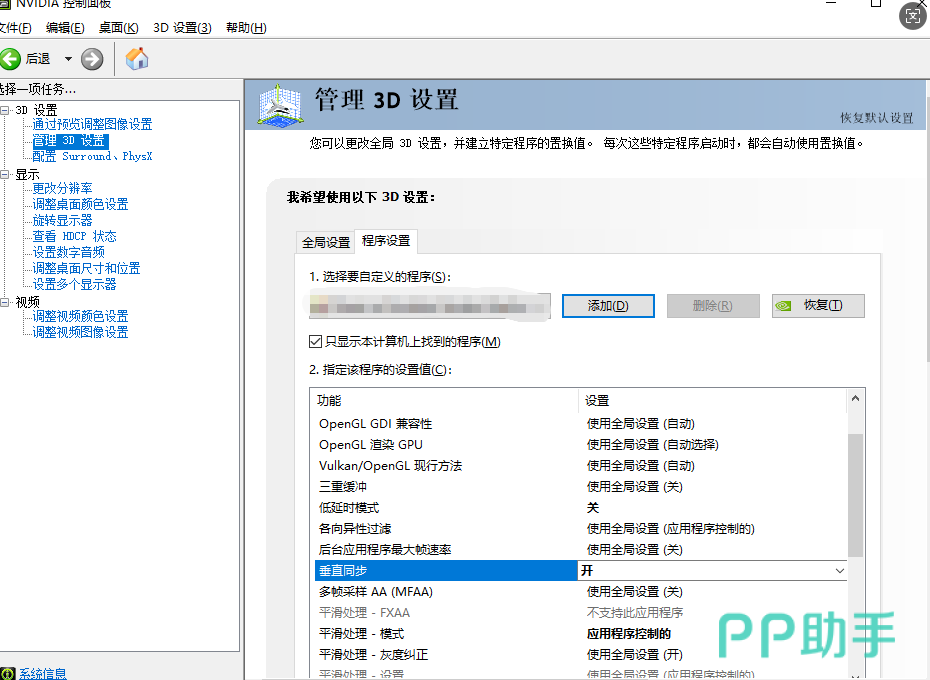Open the 垂直同步 value dropdown
Screen dimensions: 930x680
pos(839,570)
